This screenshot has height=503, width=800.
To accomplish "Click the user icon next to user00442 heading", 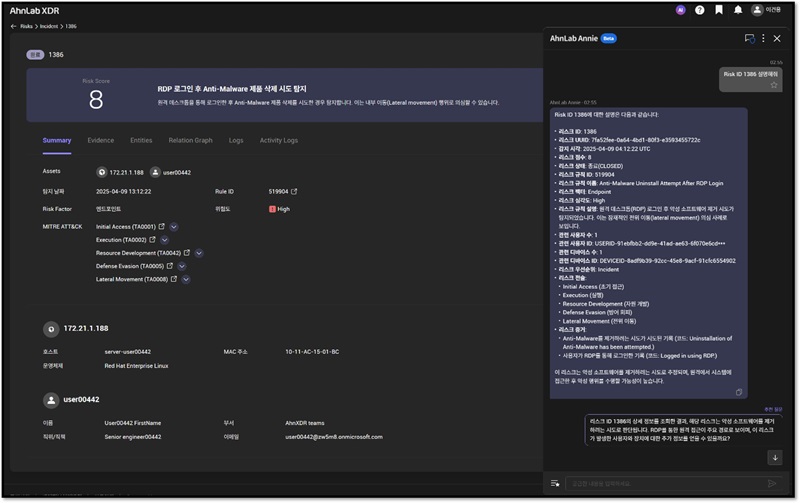I will click(51, 400).
